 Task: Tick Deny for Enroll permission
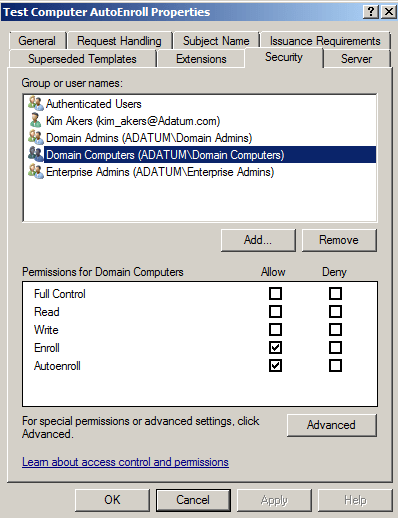[x=335, y=348]
